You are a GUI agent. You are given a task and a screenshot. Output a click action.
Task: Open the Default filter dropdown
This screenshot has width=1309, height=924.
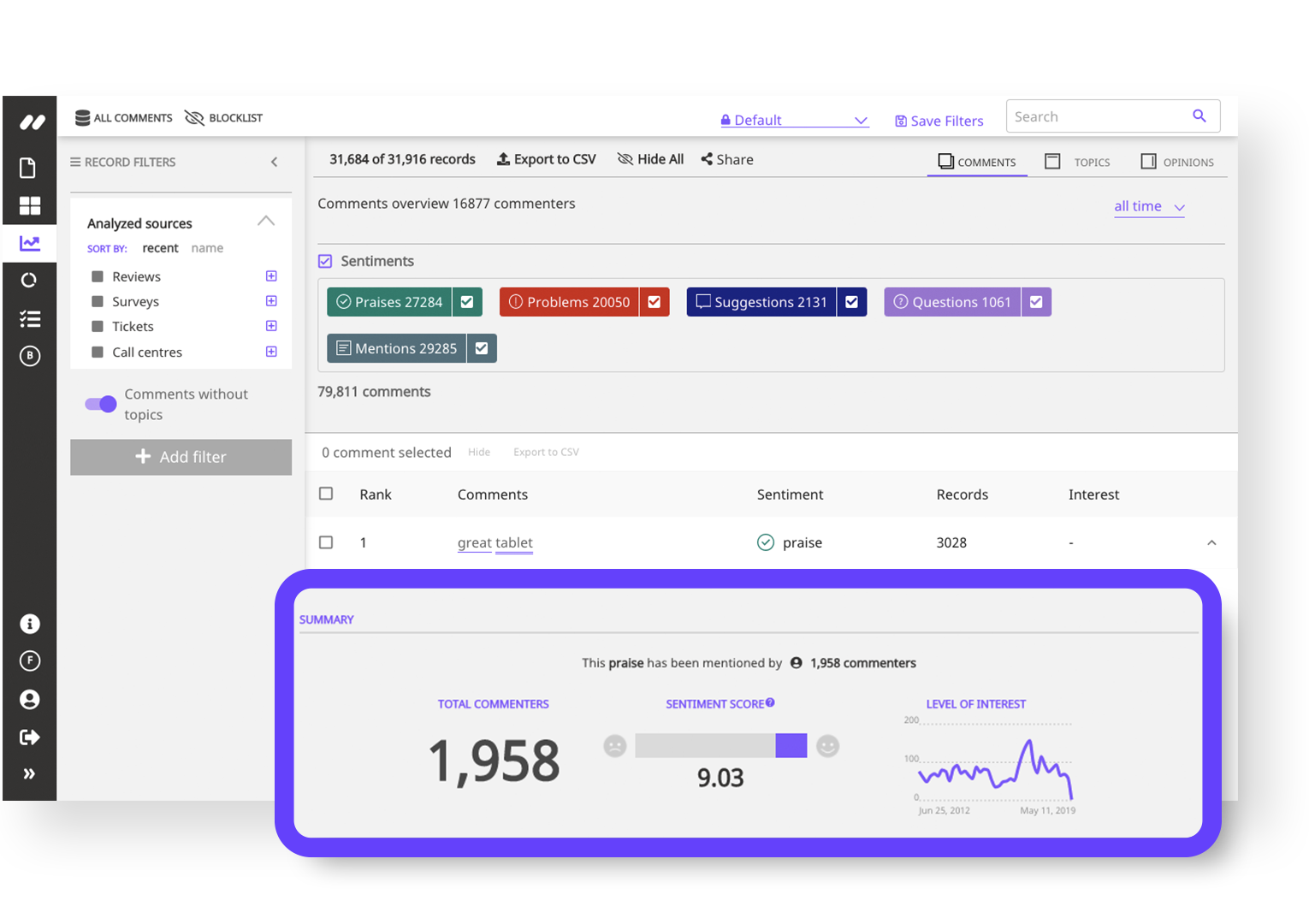tap(793, 120)
